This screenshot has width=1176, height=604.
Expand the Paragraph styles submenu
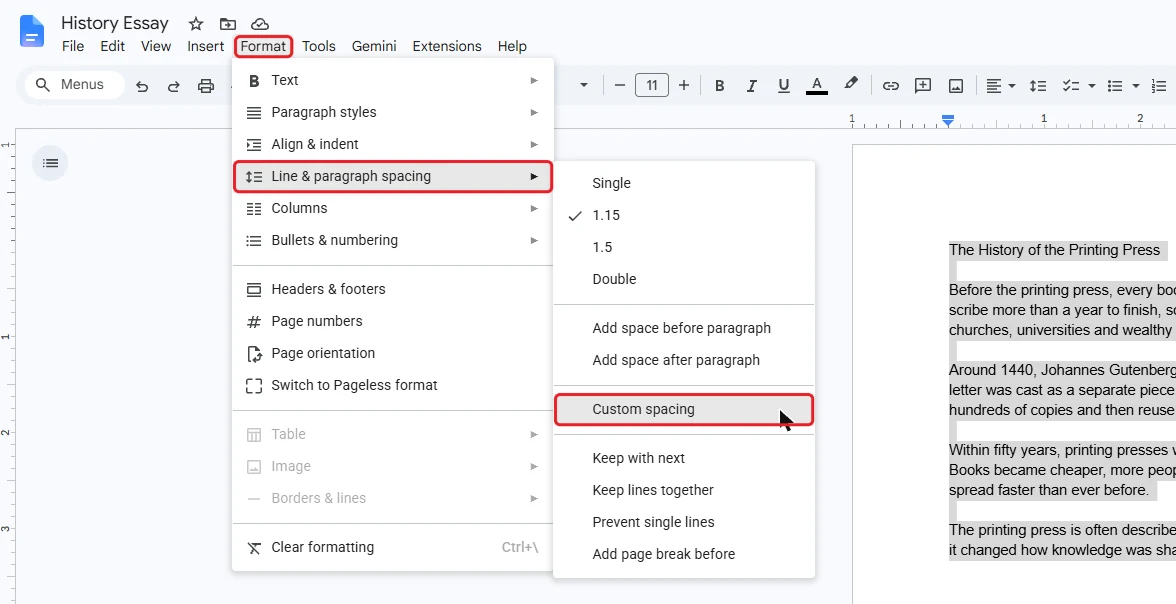pyautogui.click(x=393, y=113)
